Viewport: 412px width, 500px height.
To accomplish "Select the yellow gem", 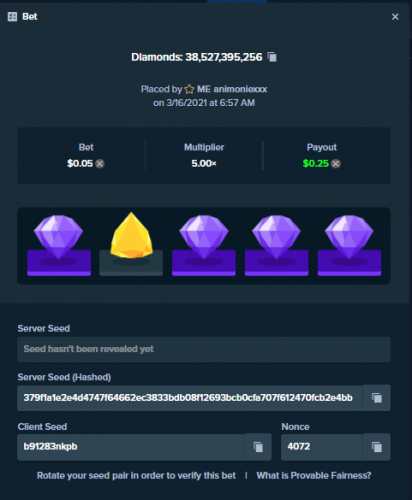I will click(131, 236).
